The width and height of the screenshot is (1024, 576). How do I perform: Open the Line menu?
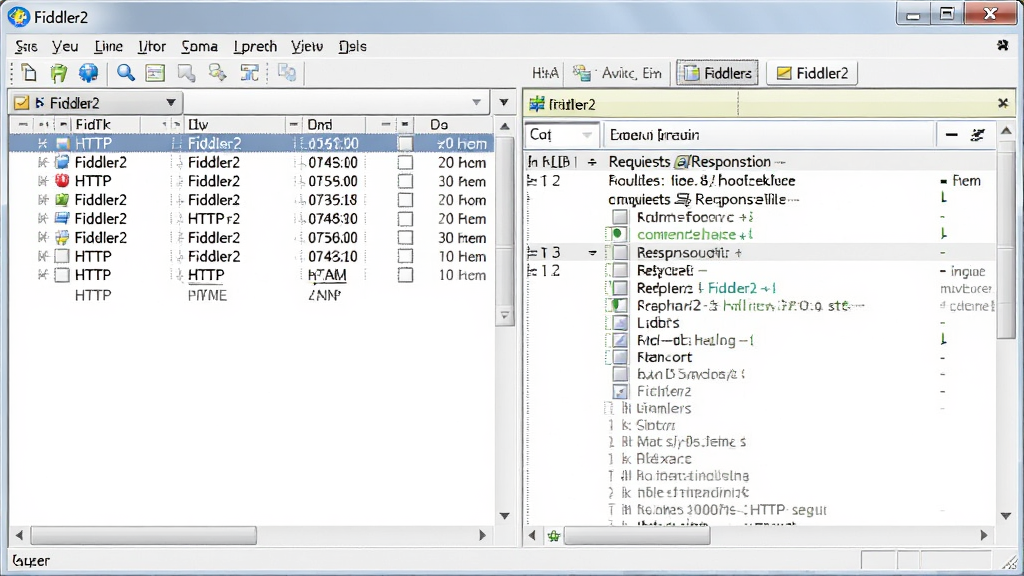pyautogui.click(x=108, y=46)
